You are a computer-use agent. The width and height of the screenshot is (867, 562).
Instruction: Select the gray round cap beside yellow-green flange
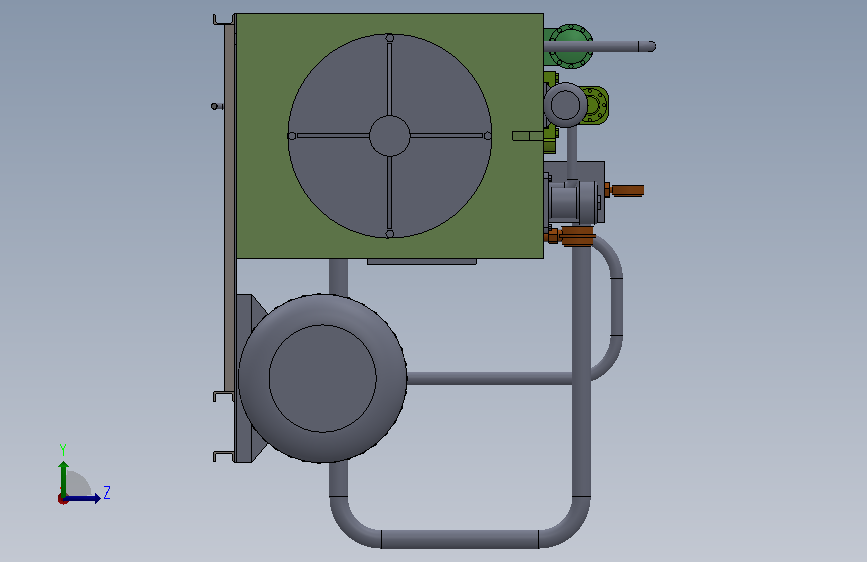565,105
